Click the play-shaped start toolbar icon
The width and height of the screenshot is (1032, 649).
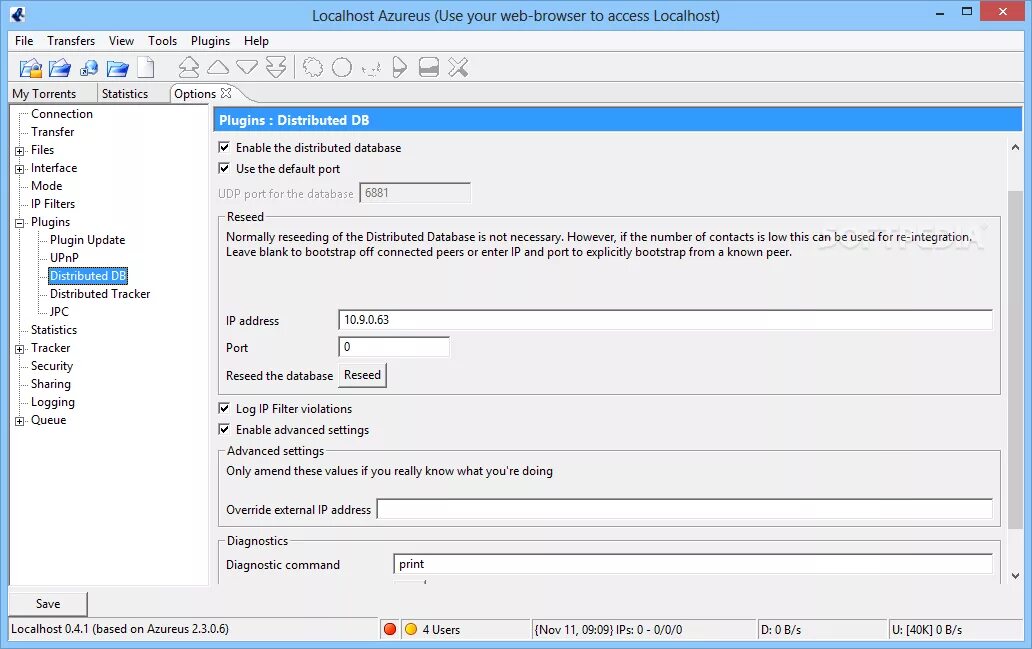click(x=400, y=67)
